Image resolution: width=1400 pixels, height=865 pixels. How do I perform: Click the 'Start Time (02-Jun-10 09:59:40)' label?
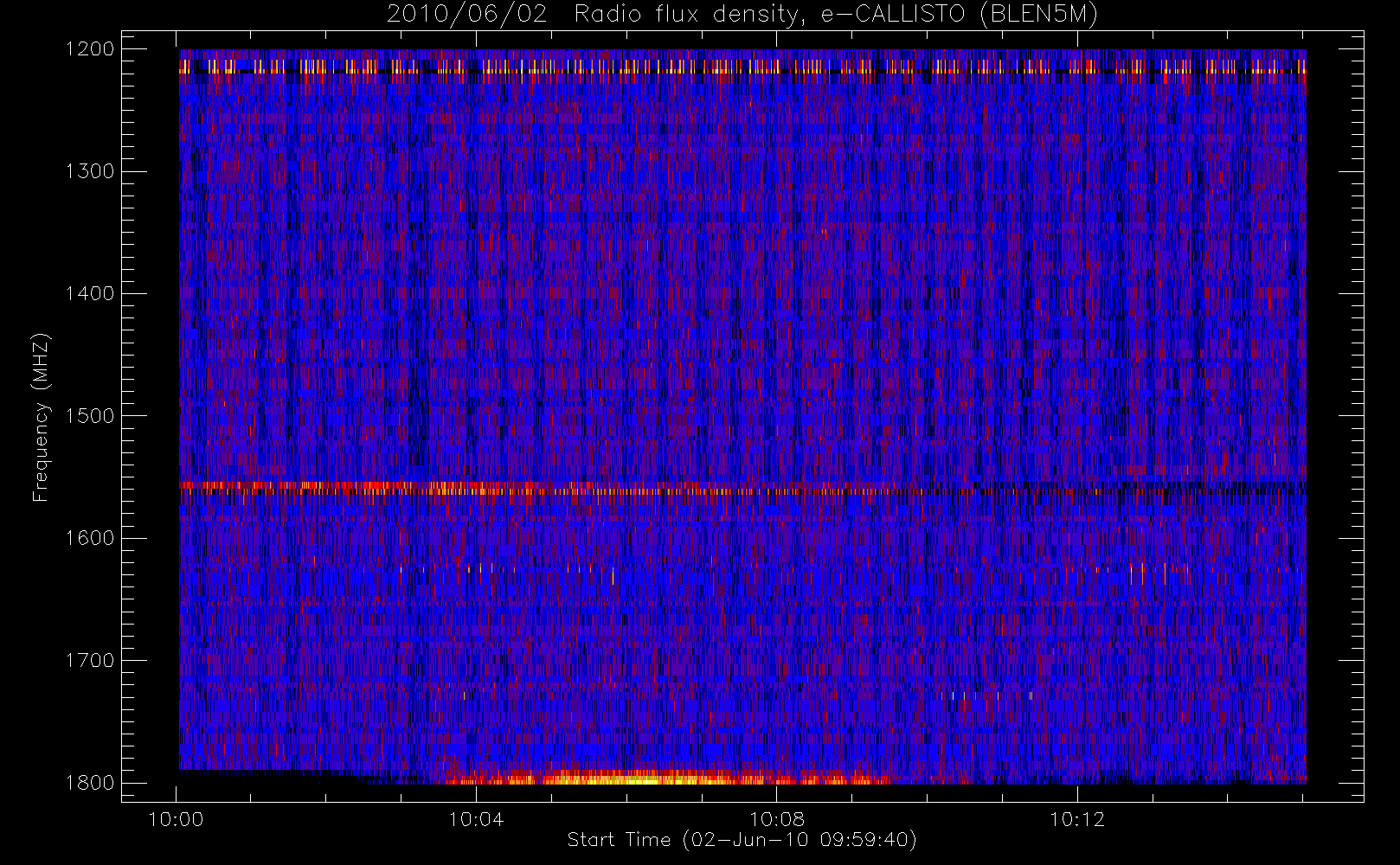coord(742,840)
